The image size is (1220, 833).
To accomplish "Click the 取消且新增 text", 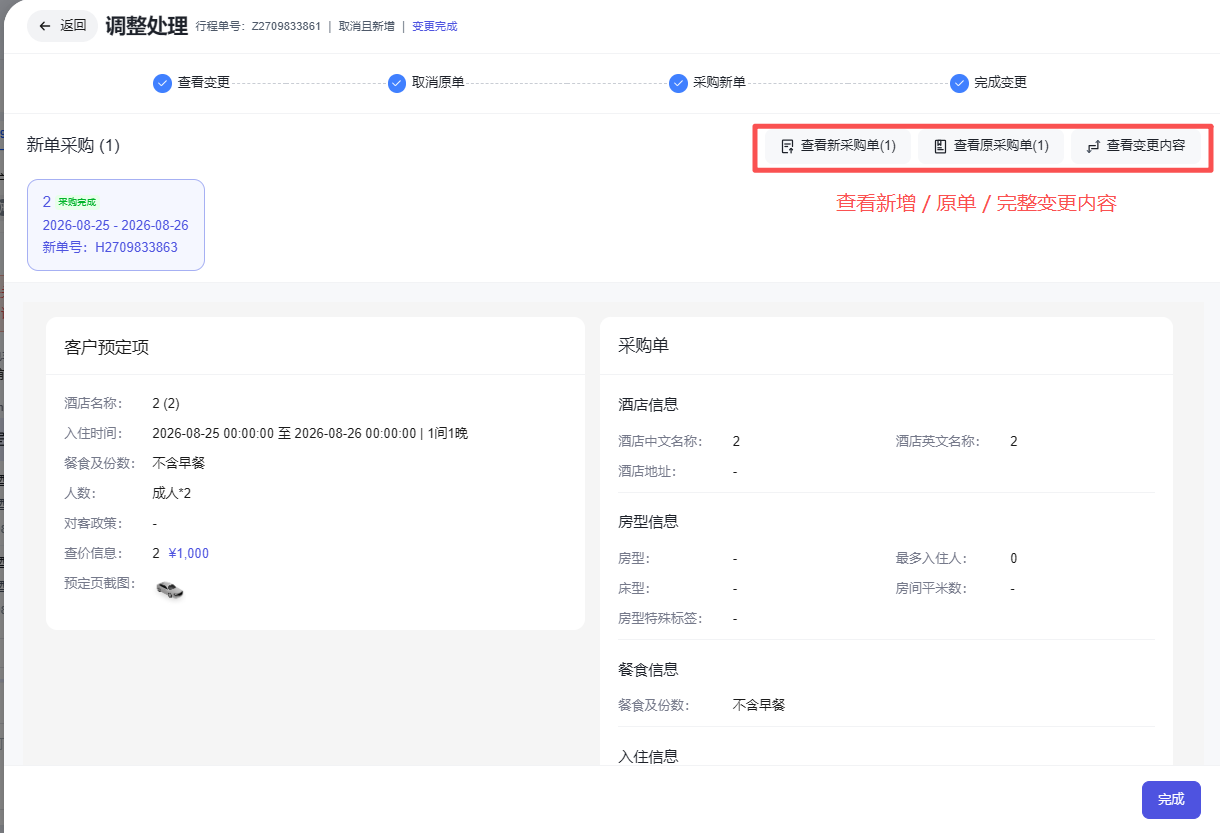I will click(367, 27).
